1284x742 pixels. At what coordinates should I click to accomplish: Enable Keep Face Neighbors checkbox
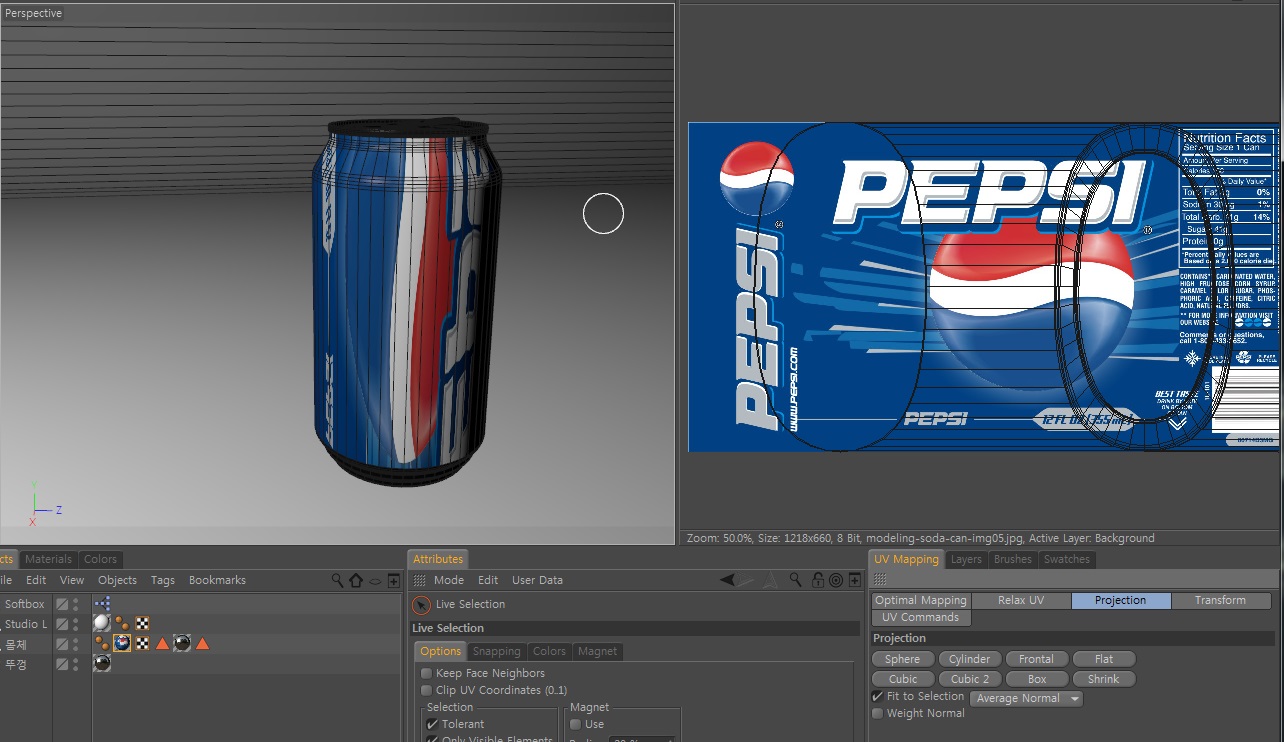pyautogui.click(x=427, y=673)
